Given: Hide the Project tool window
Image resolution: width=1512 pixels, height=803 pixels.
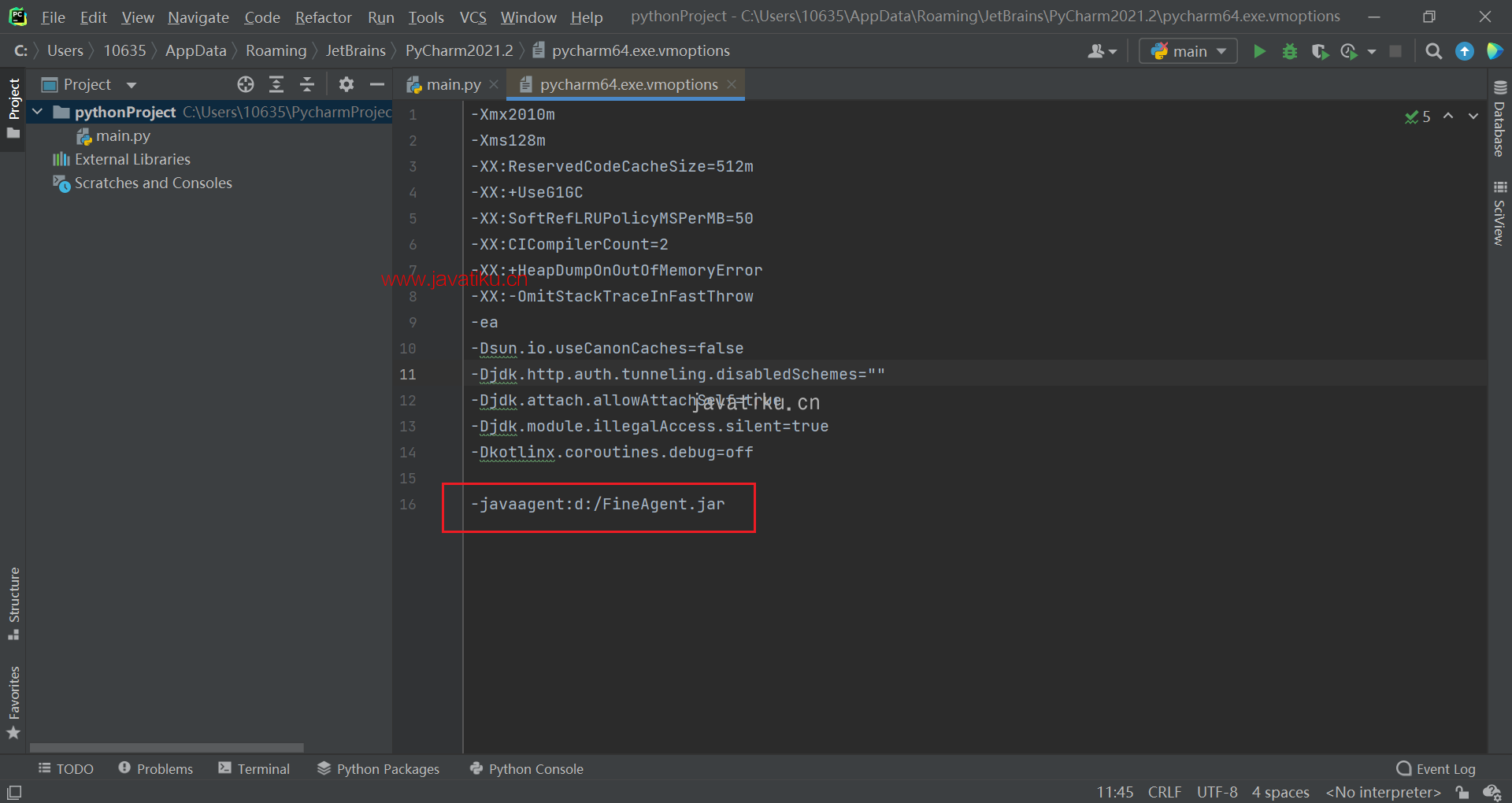Looking at the screenshot, I should [x=377, y=84].
